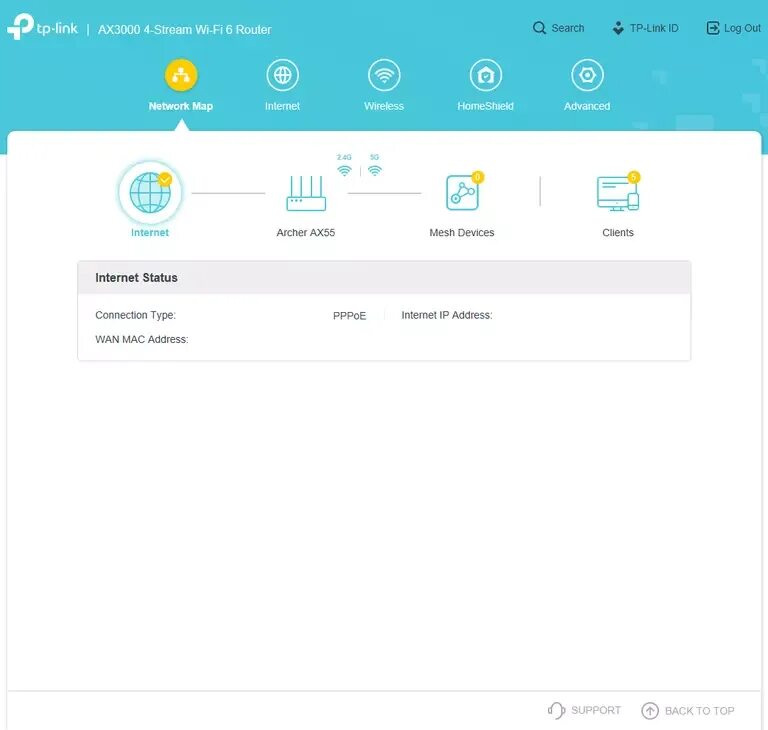
Task: Click the Clients label
Action: (x=618, y=233)
